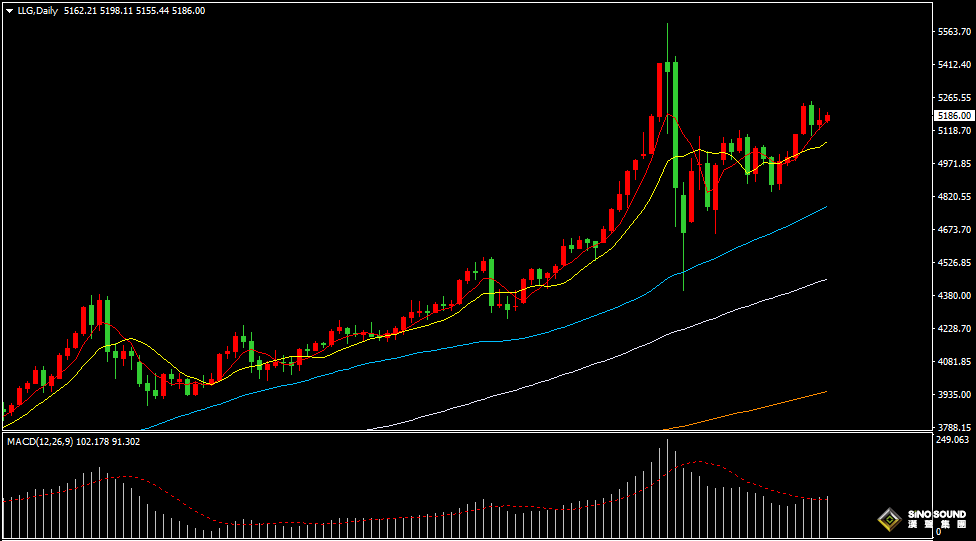976x541 pixels.
Task: Select the last red candle on chart
Action: coord(827,118)
